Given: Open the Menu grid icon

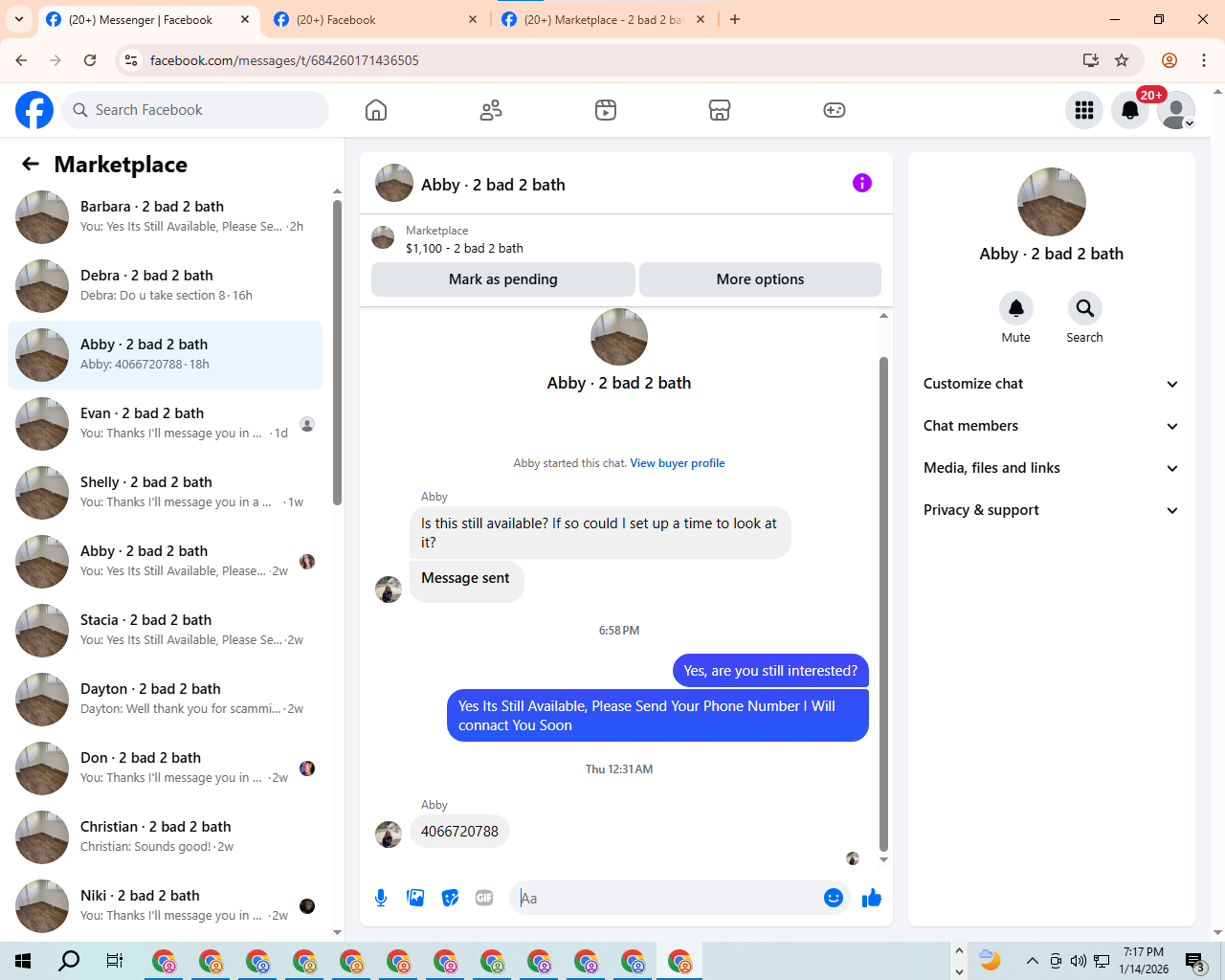Looking at the screenshot, I should tap(1084, 110).
